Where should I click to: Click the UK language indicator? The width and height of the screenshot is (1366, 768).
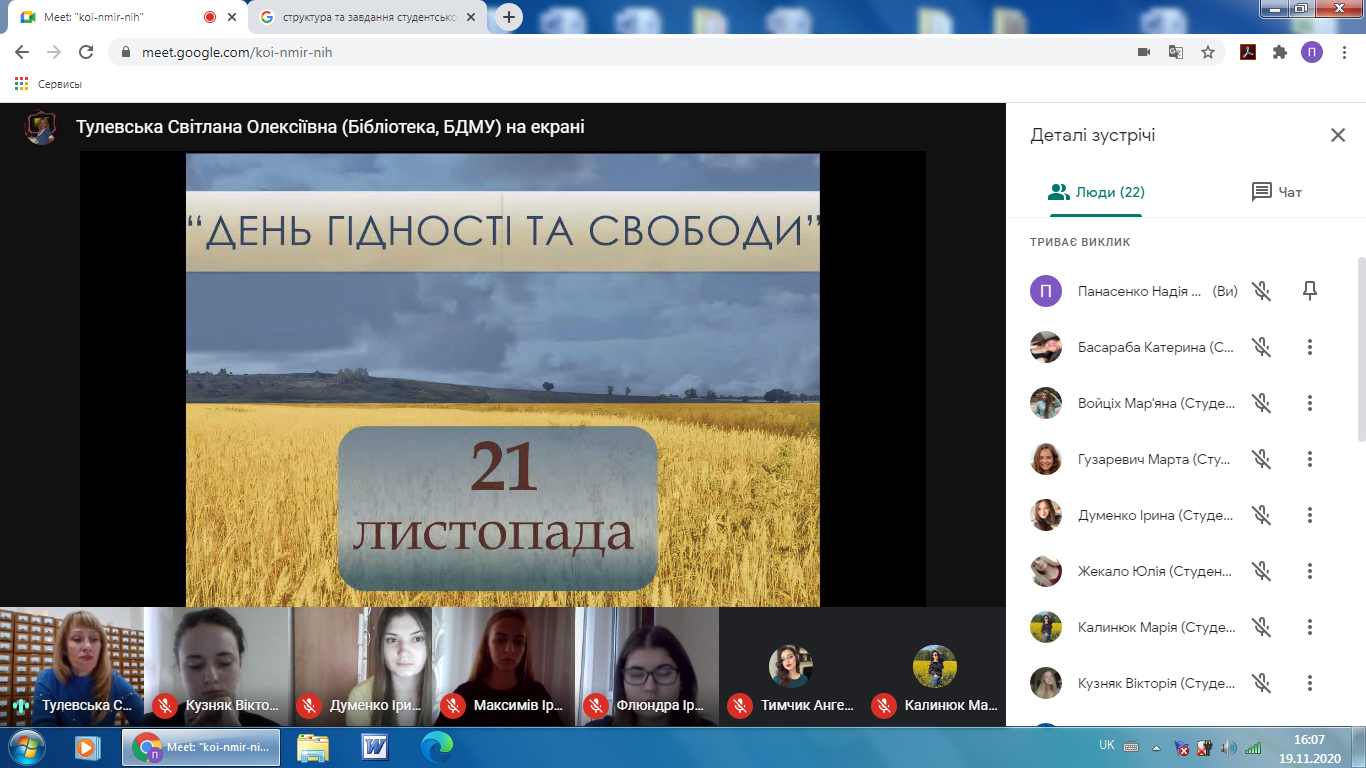point(1106,746)
